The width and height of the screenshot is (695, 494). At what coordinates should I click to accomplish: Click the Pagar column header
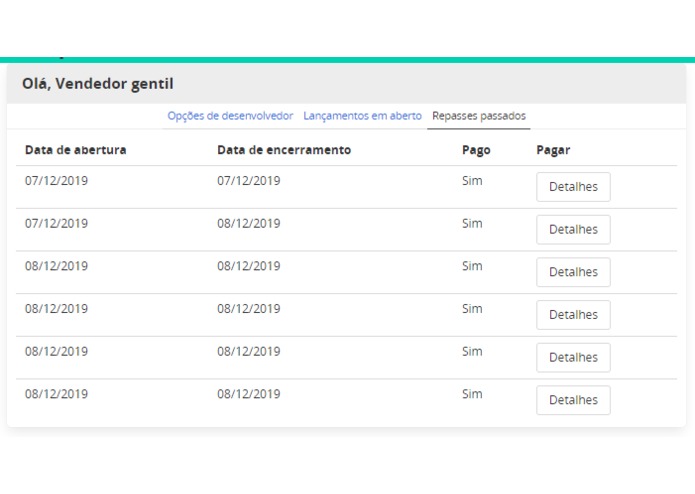point(553,150)
